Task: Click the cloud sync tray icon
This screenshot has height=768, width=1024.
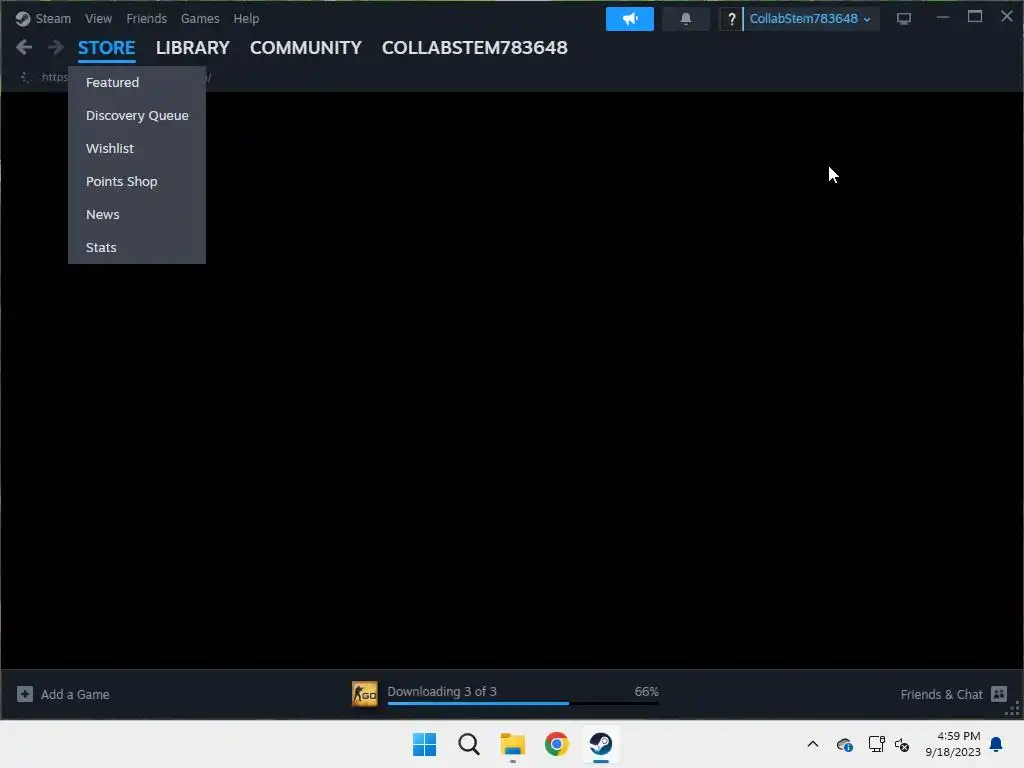Action: 844,744
